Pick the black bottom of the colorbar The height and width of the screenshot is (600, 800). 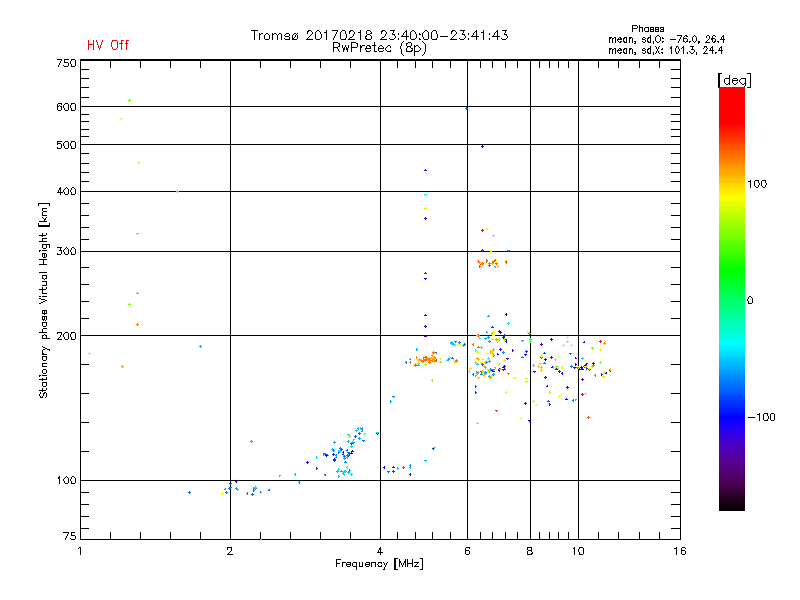(x=731, y=505)
